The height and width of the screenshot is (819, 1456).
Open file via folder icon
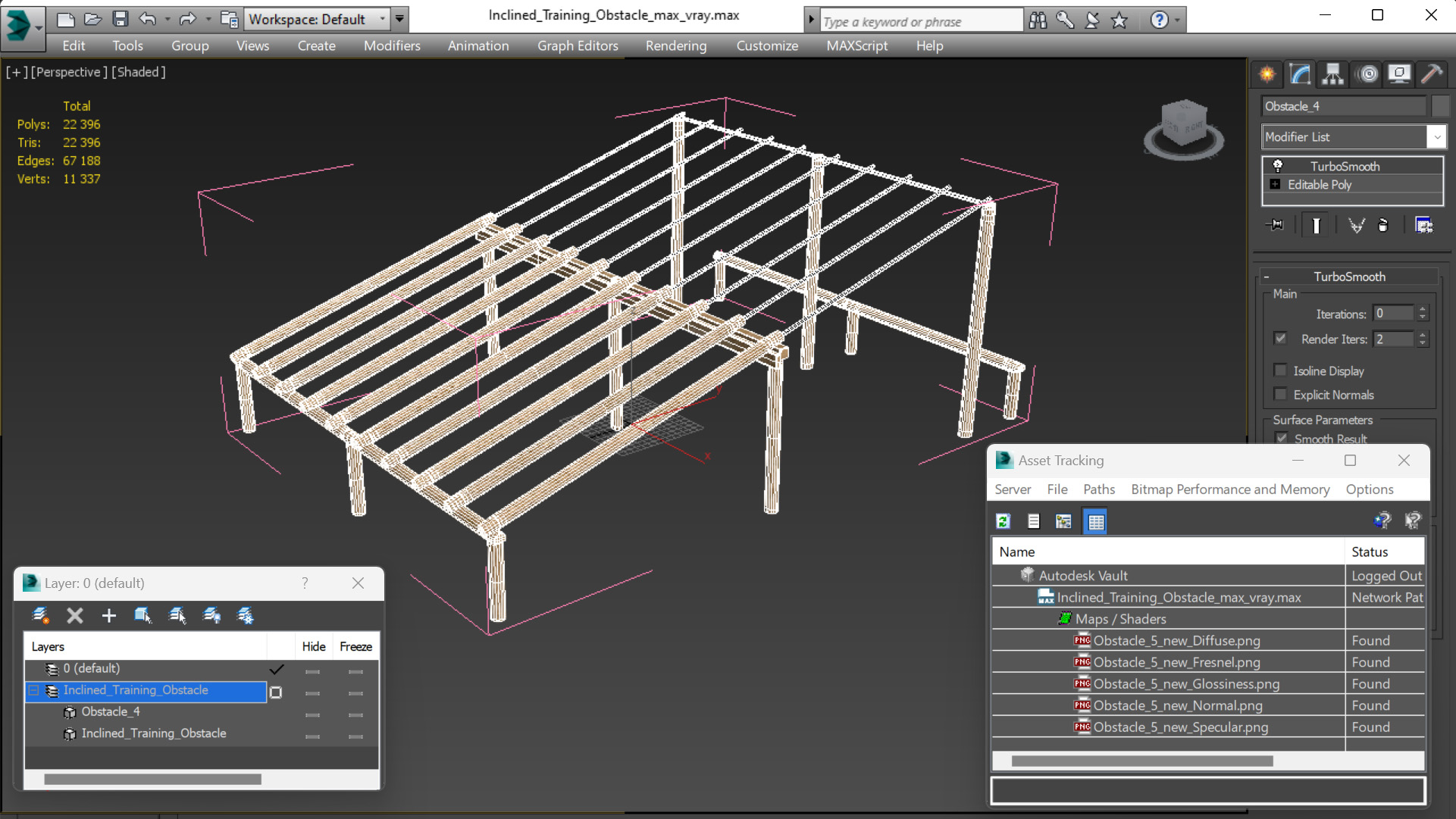(92, 19)
